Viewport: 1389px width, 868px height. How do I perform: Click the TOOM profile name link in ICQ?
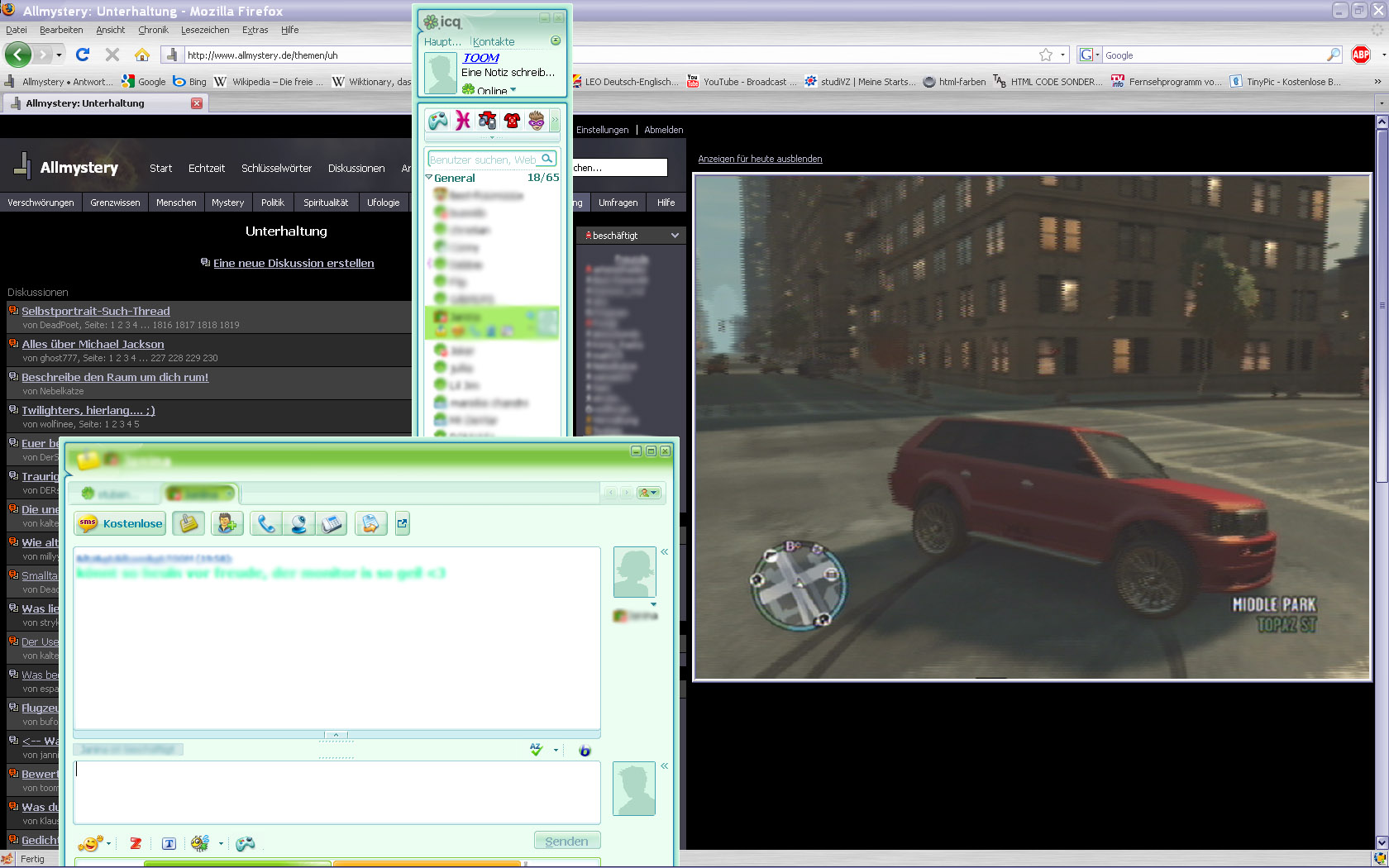pos(480,58)
